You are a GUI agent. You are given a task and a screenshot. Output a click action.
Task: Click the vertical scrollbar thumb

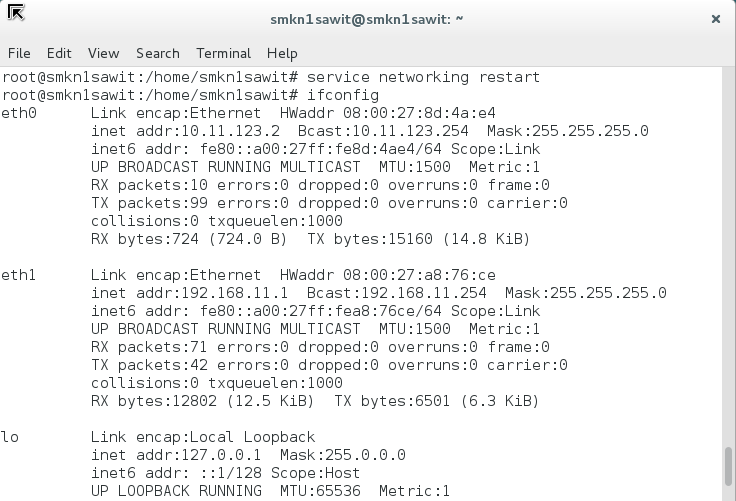[728, 466]
